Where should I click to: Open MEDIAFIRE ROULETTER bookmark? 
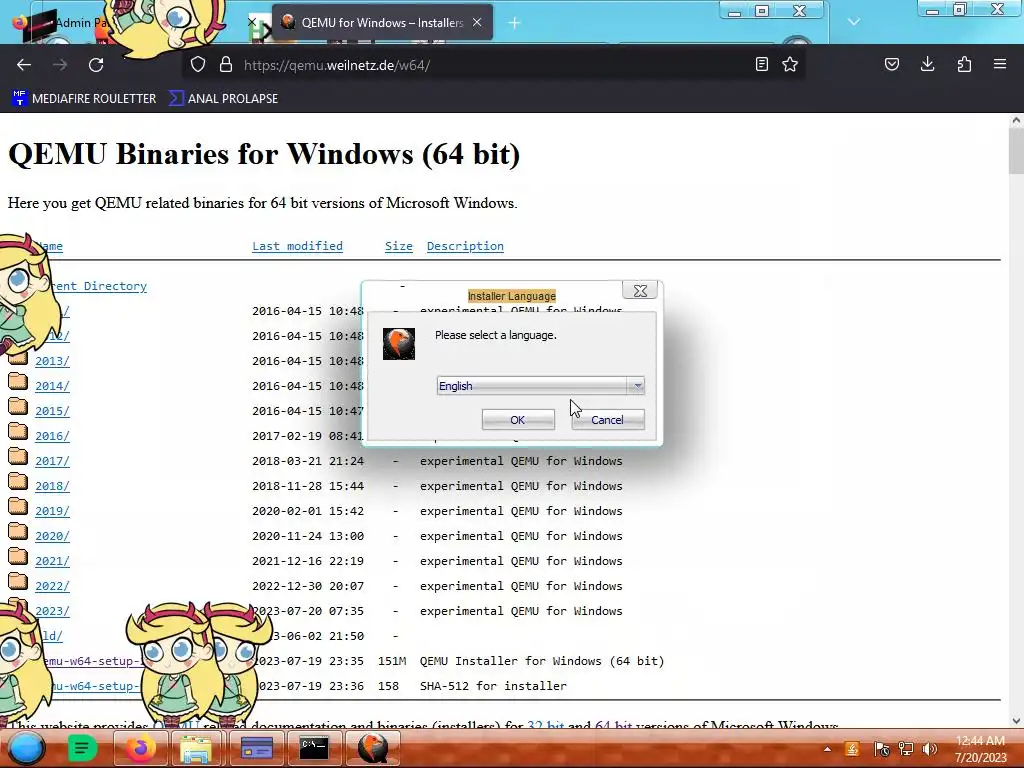click(x=84, y=99)
